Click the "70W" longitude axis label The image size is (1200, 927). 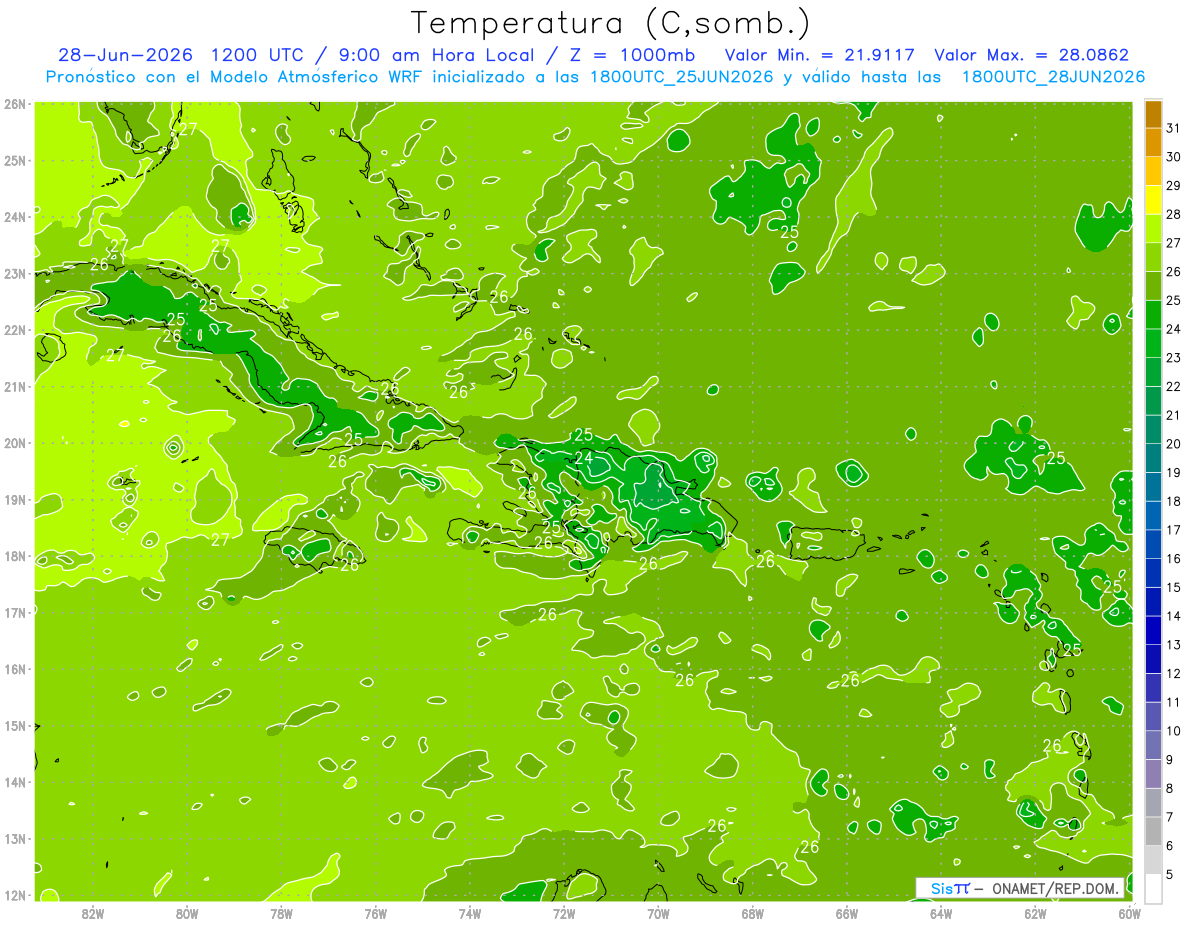click(658, 913)
